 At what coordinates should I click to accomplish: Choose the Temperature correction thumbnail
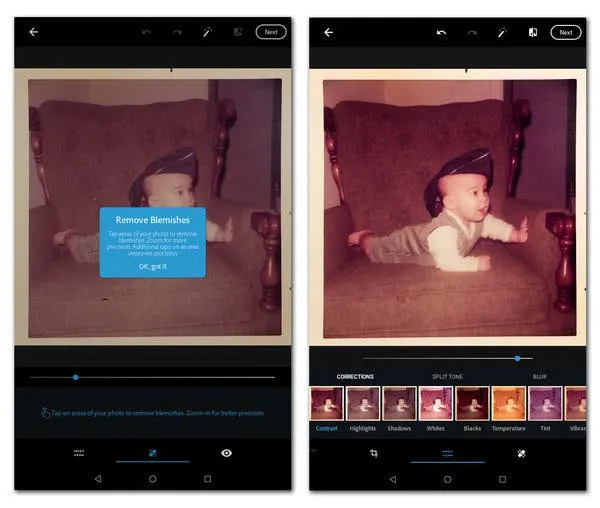point(508,404)
